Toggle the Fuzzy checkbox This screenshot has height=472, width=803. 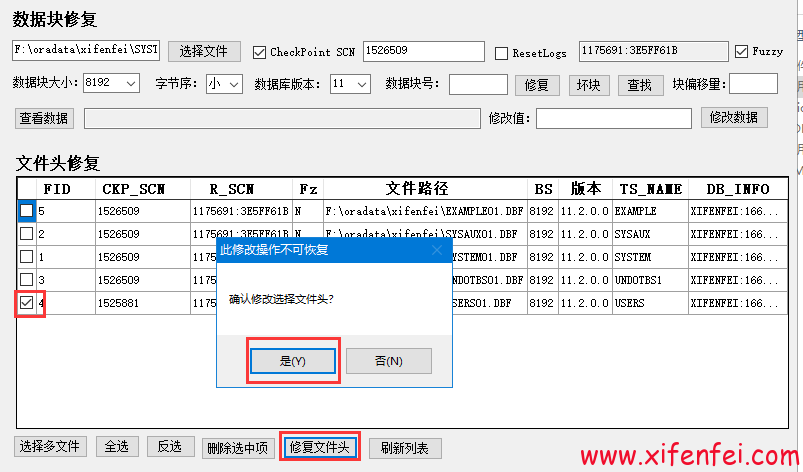click(741, 51)
